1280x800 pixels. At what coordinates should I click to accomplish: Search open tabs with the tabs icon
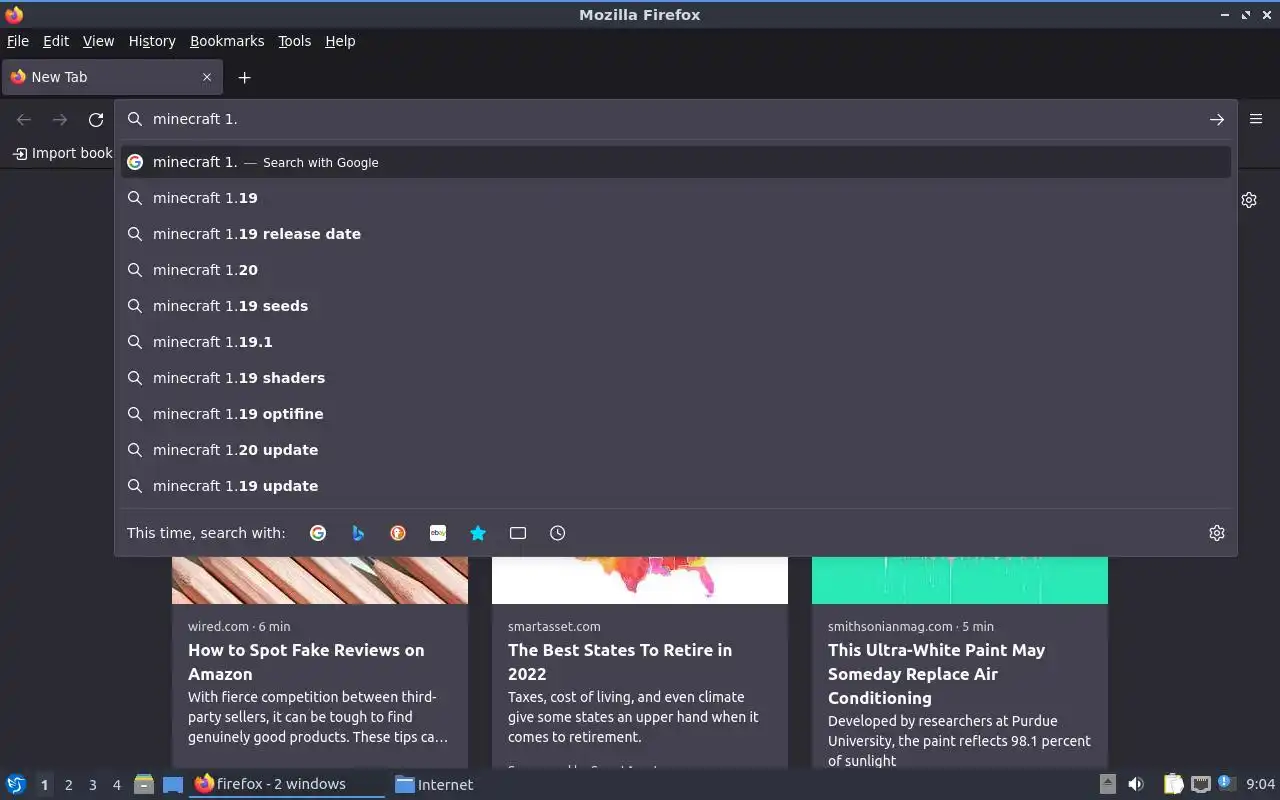coord(518,533)
